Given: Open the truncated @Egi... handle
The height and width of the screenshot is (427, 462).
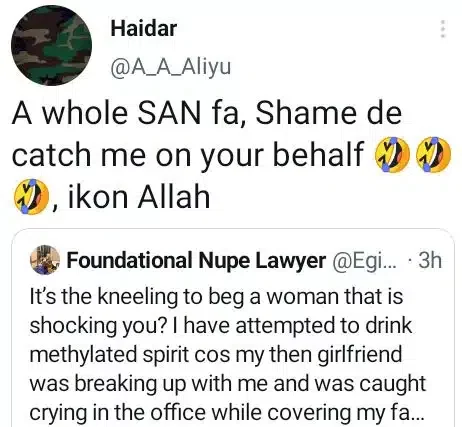Looking at the screenshot, I should point(363,261).
